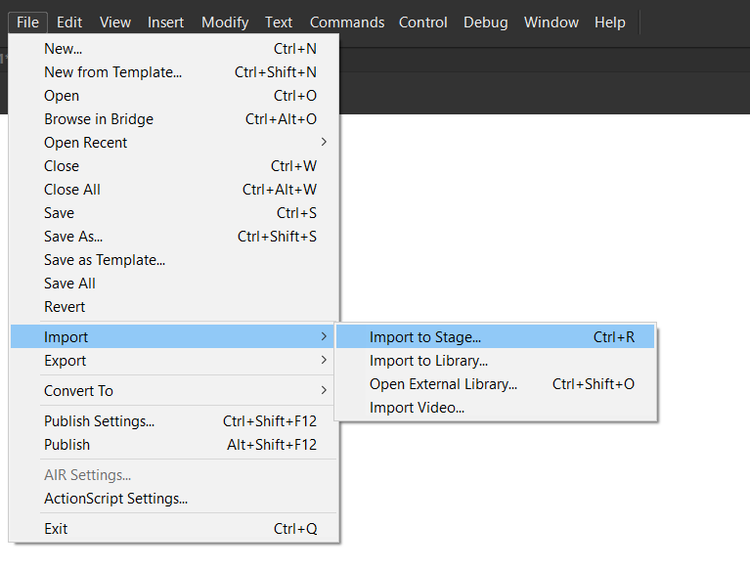750x570 pixels.
Task: Open the Help menu
Action: click(609, 22)
